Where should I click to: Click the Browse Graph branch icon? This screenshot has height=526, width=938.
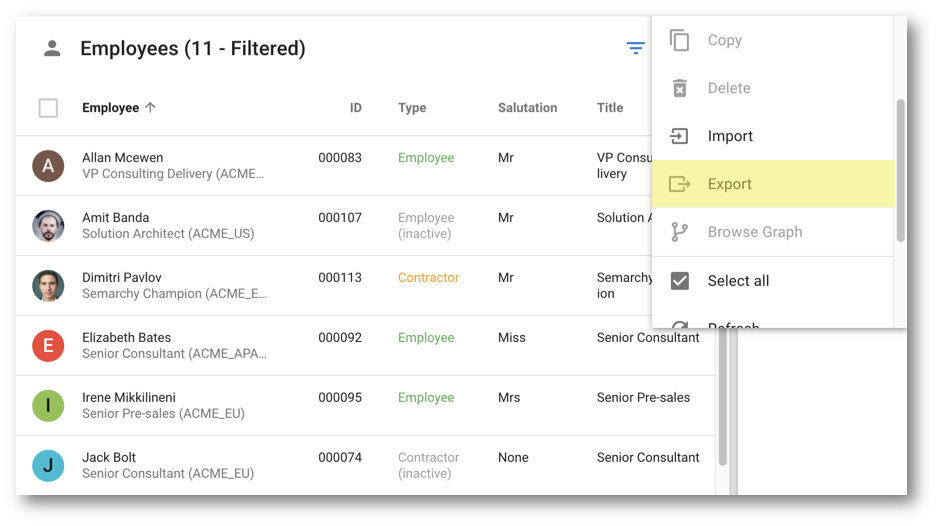679,232
